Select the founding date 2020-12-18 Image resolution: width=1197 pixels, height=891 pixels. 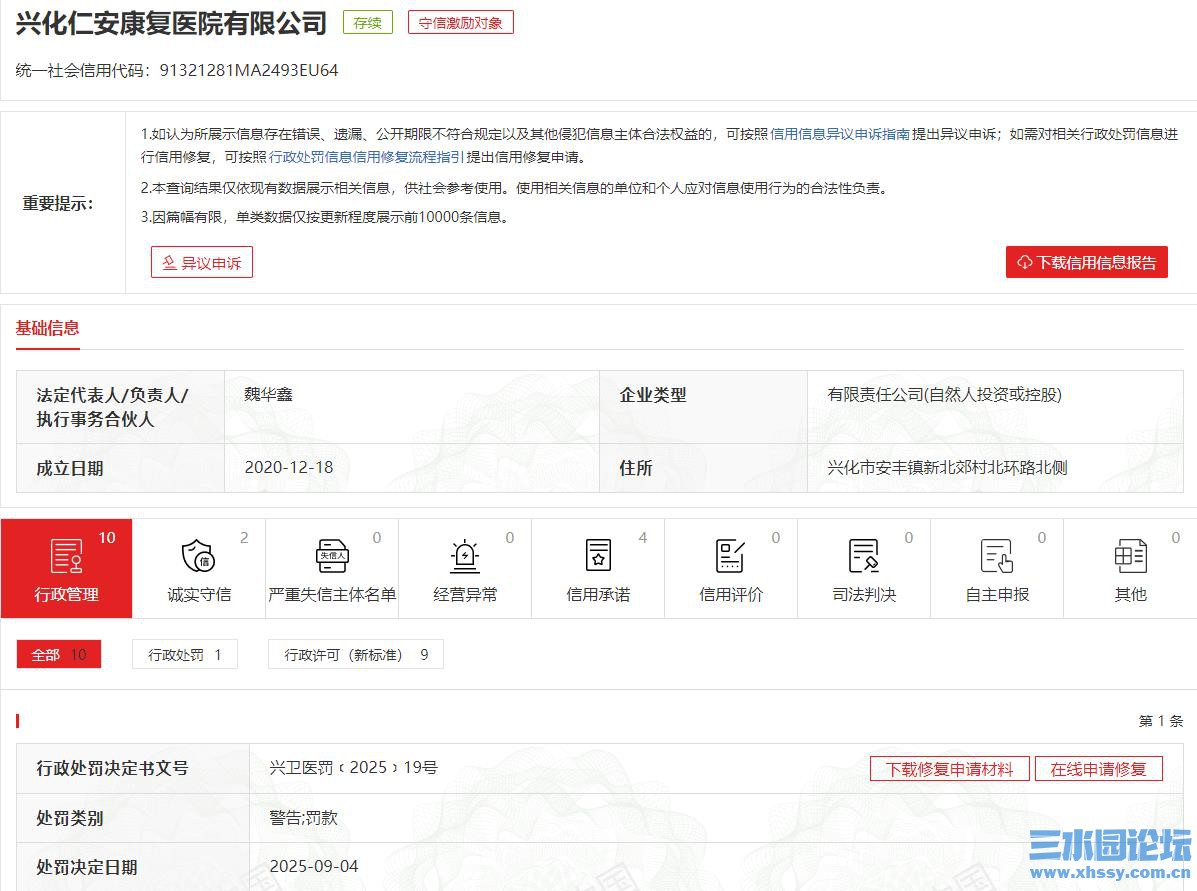point(289,467)
